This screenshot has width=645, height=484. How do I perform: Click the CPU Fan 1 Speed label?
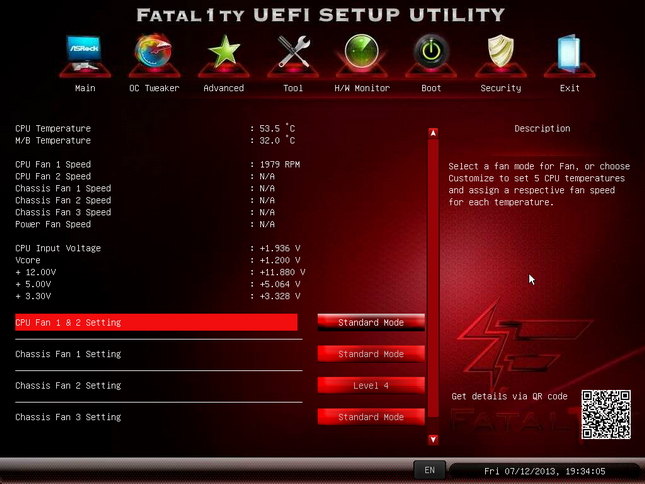click(x=53, y=164)
